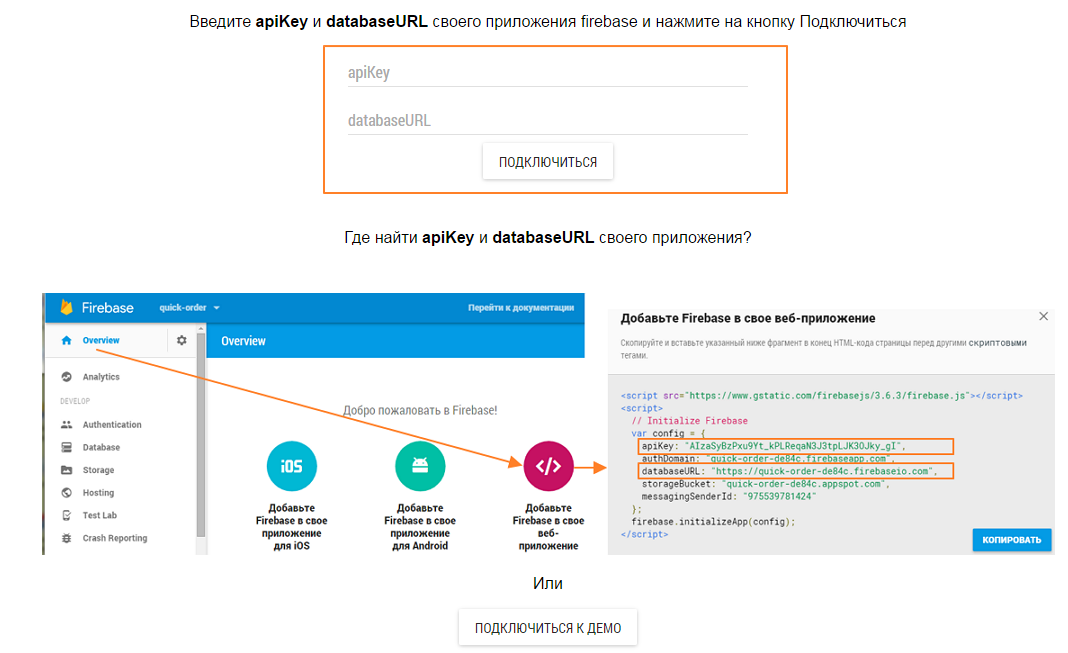Screen dimensions: 1068x653
Task: Open the settings gear icon
Action: (x=182, y=340)
